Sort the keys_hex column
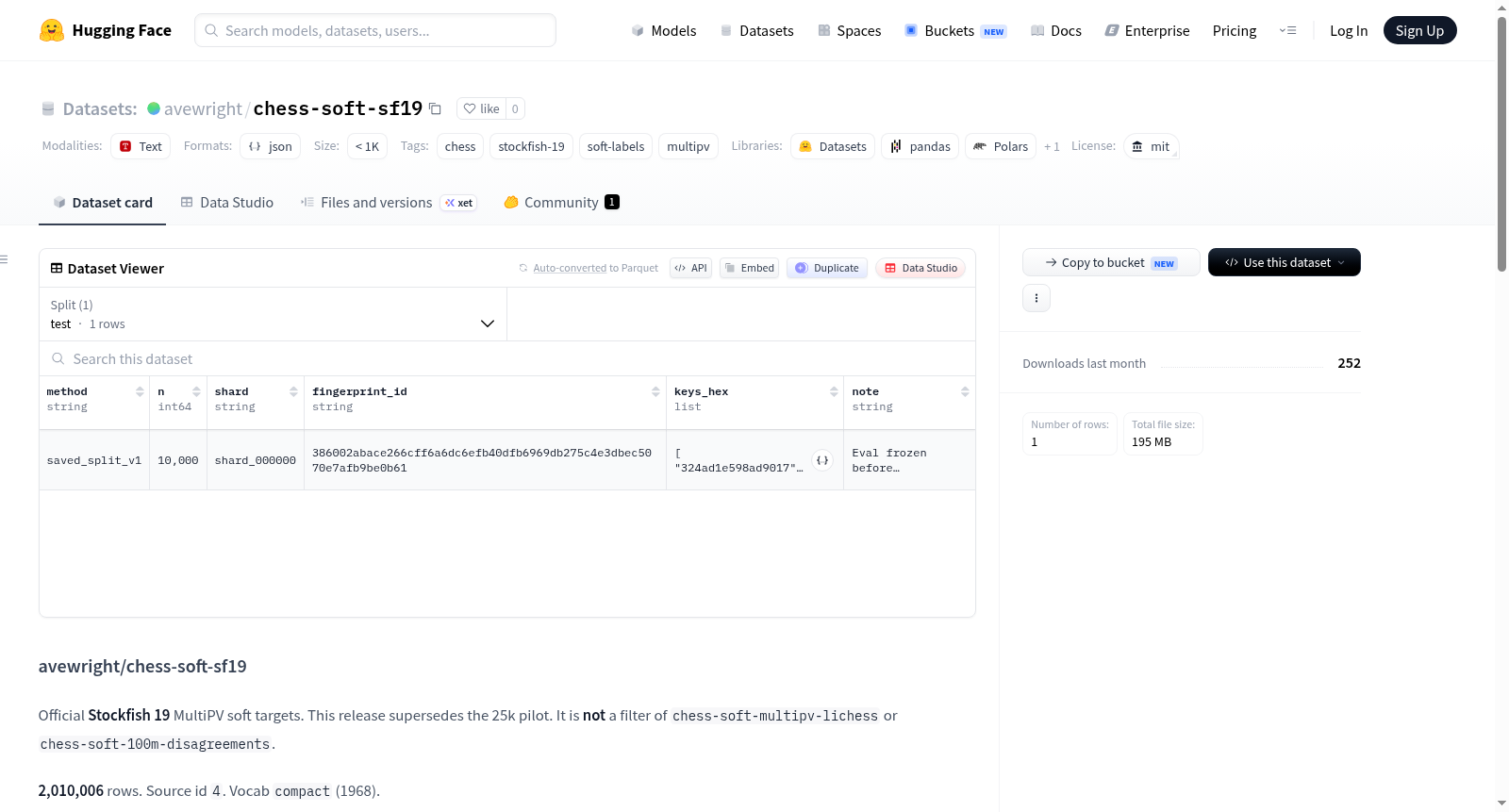 (834, 391)
